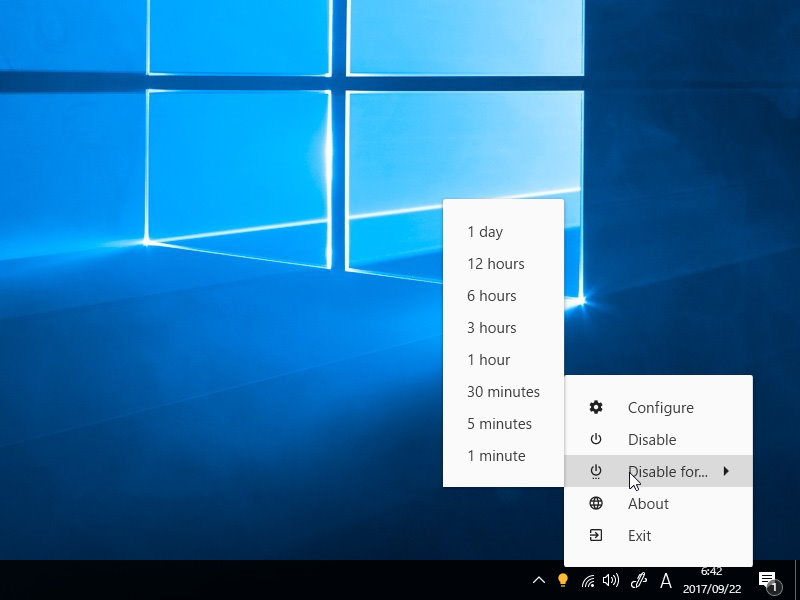Image resolution: width=800 pixels, height=600 pixels.
Task: Click the pen tray icon
Action: (638, 580)
